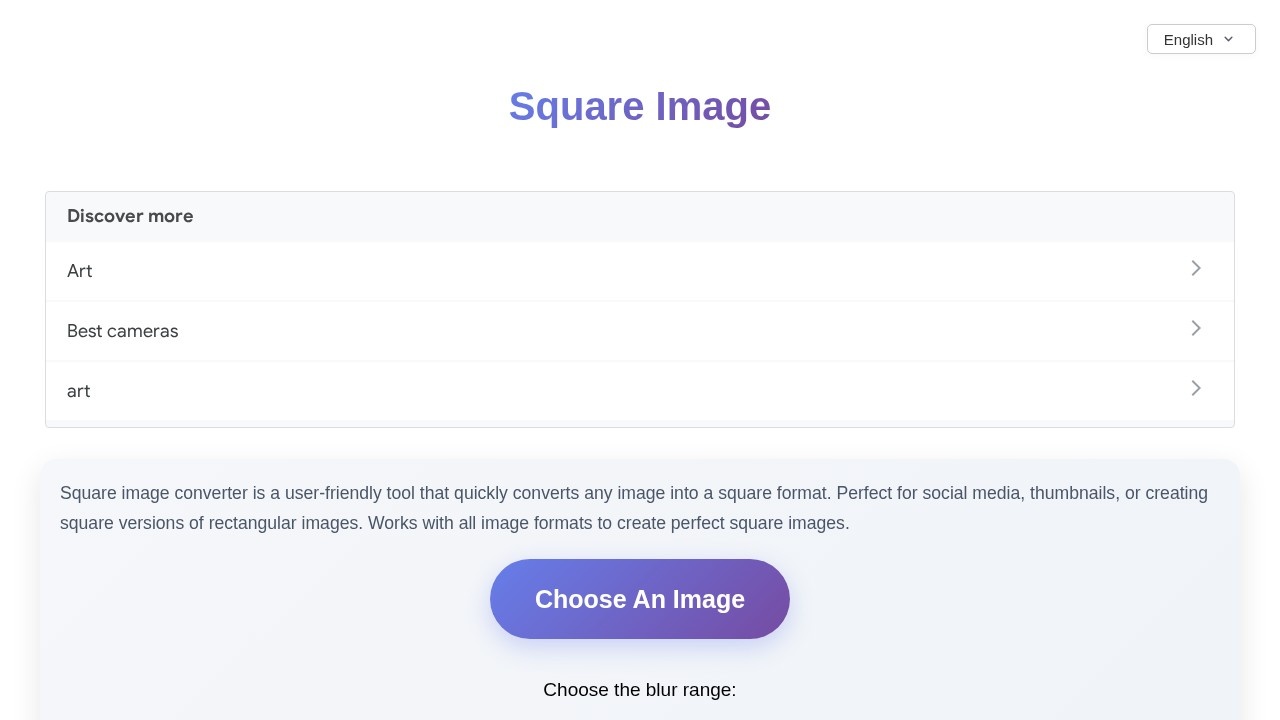Screen dimensions: 1280x720
Task: Expand the first Art entry under Discover more
Action: click(x=640, y=271)
